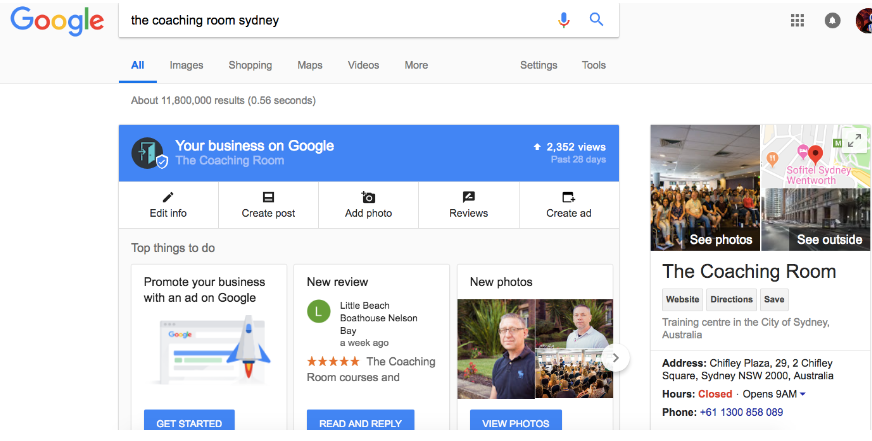The image size is (872, 441).
Task: Switch to the Maps tab
Action: (x=310, y=65)
